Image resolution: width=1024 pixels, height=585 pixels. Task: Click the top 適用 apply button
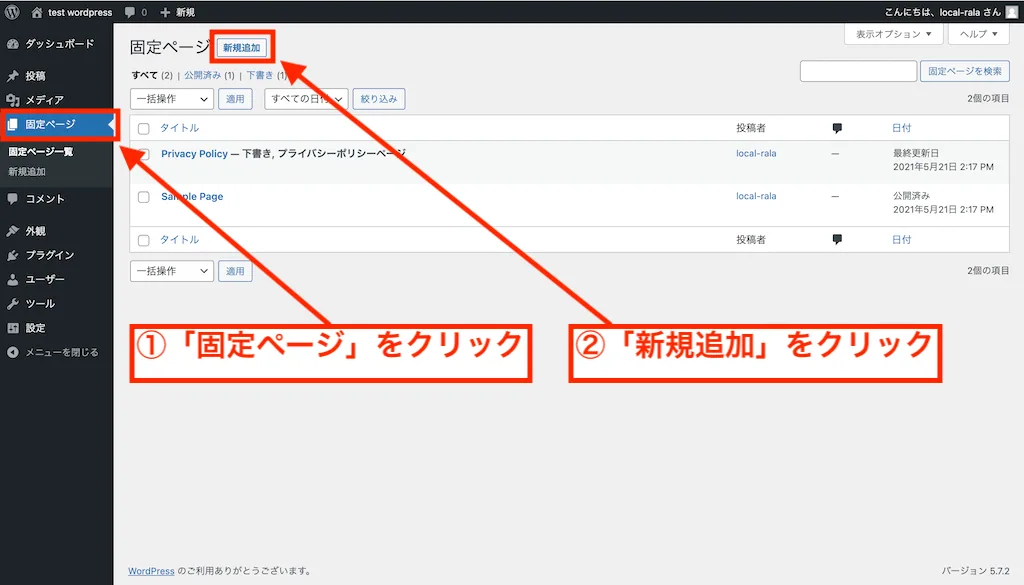click(x=235, y=99)
